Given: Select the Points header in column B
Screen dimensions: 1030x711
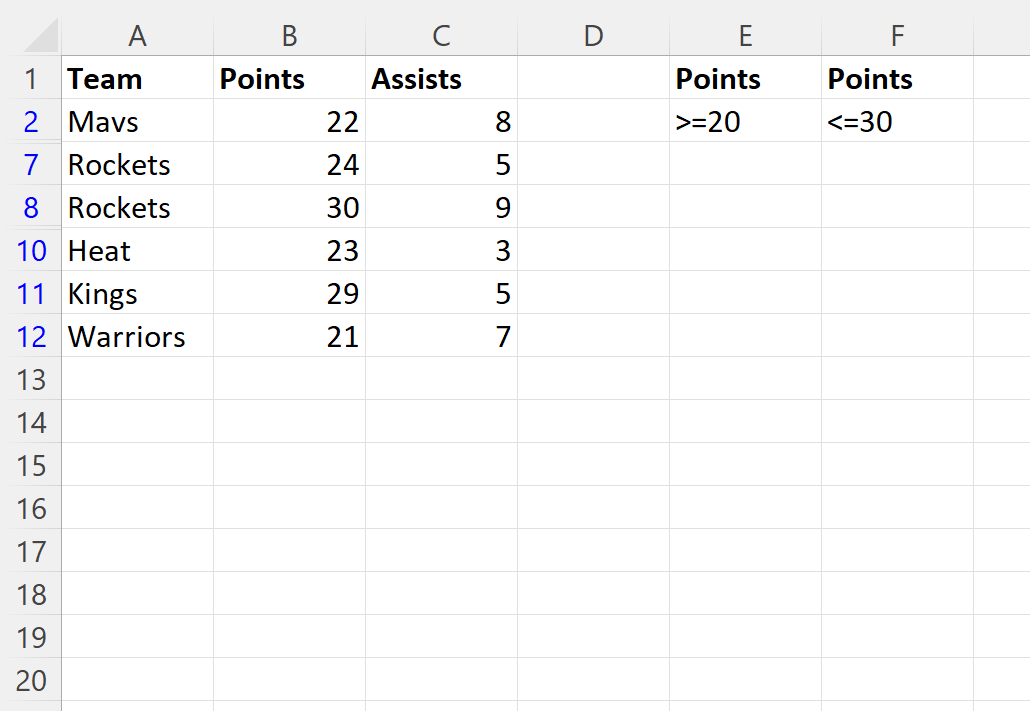Looking at the screenshot, I should pos(289,79).
